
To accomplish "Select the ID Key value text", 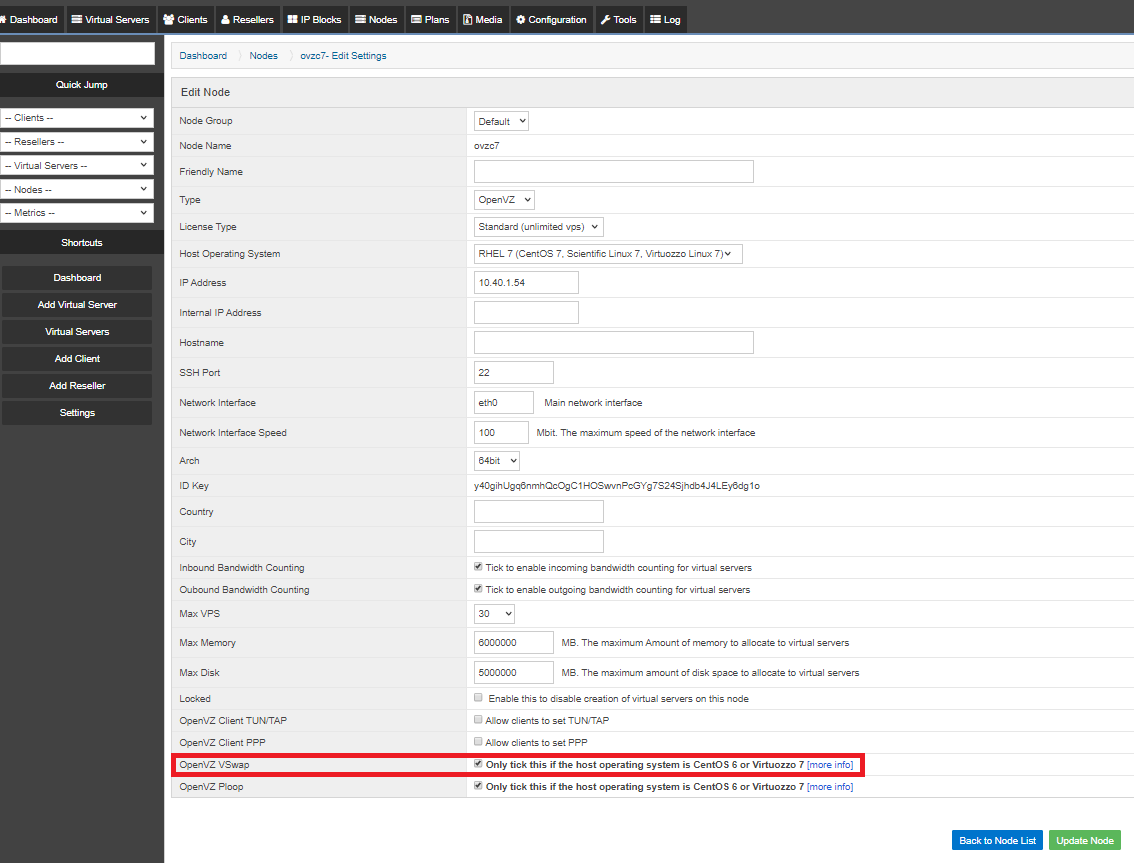I will 616,486.
